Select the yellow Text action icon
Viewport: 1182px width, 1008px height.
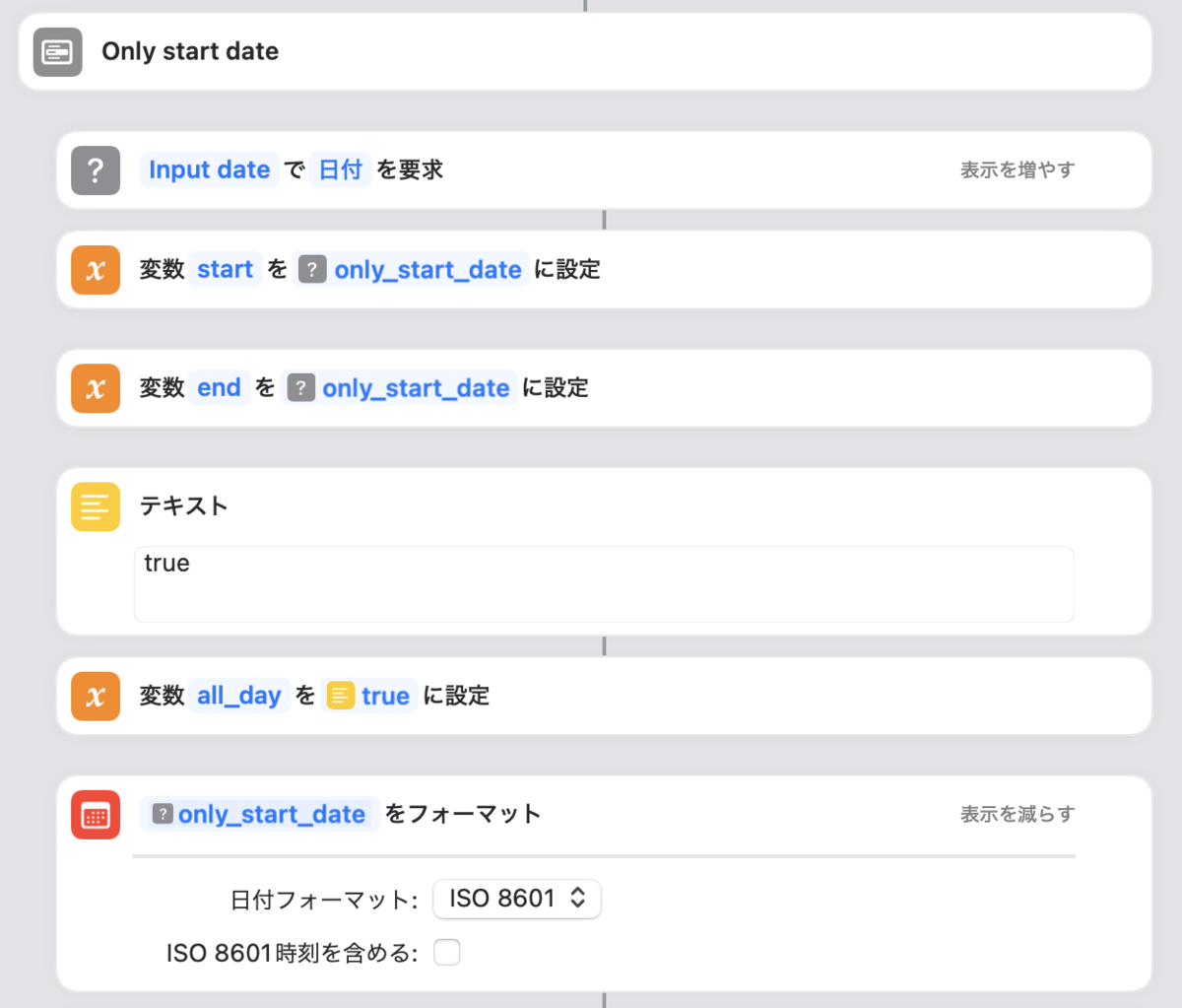pos(94,506)
